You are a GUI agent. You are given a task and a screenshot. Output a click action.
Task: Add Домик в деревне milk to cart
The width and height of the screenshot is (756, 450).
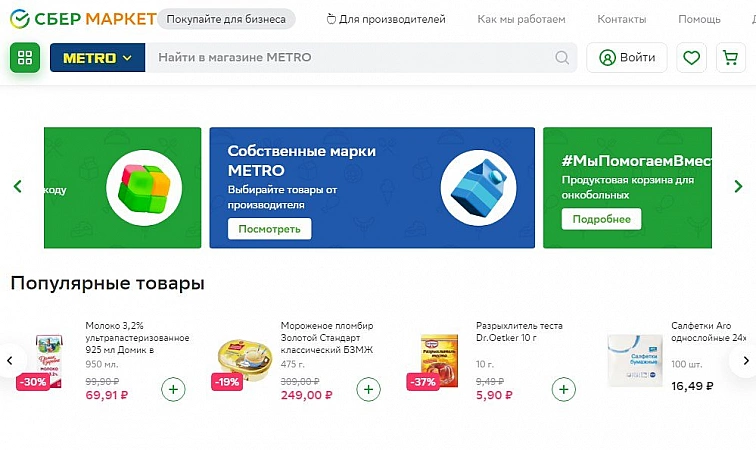[173, 389]
